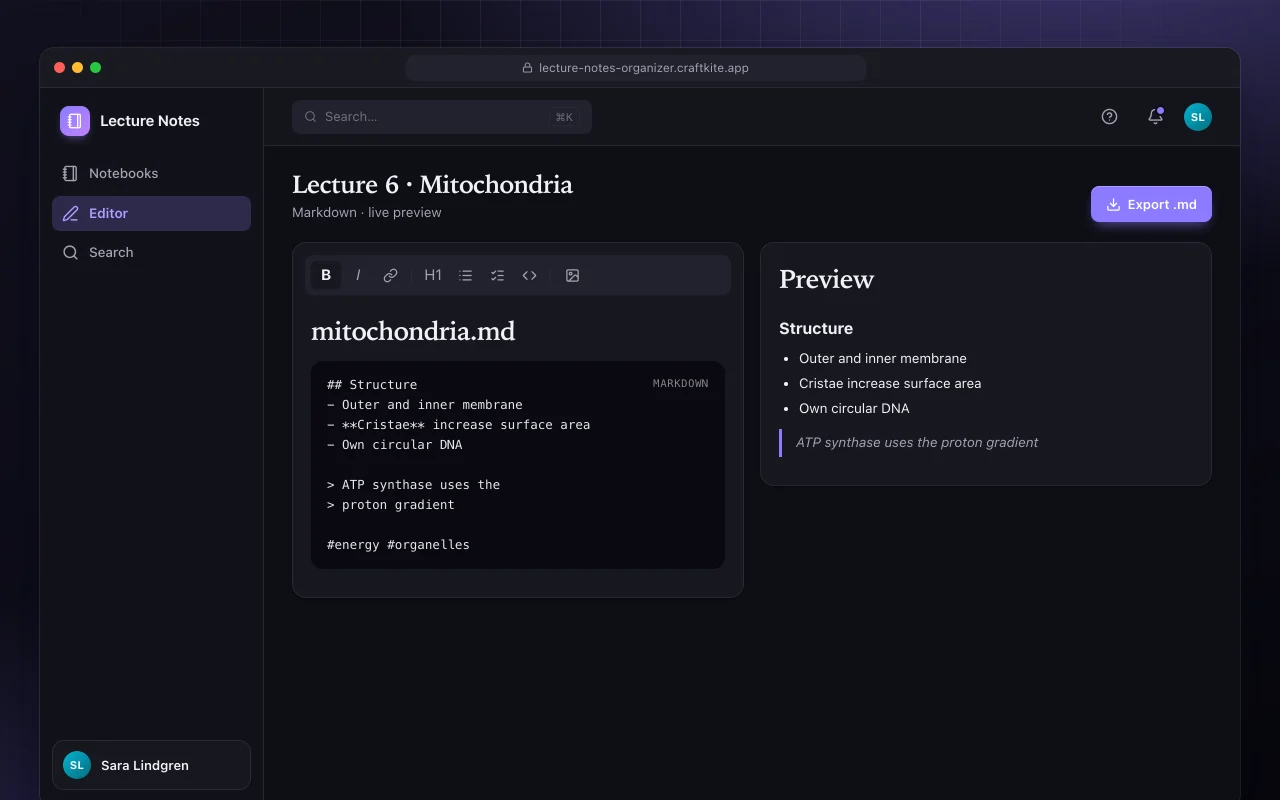Image resolution: width=1280 pixels, height=800 pixels.
Task: Insert a checklist from toolbar
Action: coord(497,275)
